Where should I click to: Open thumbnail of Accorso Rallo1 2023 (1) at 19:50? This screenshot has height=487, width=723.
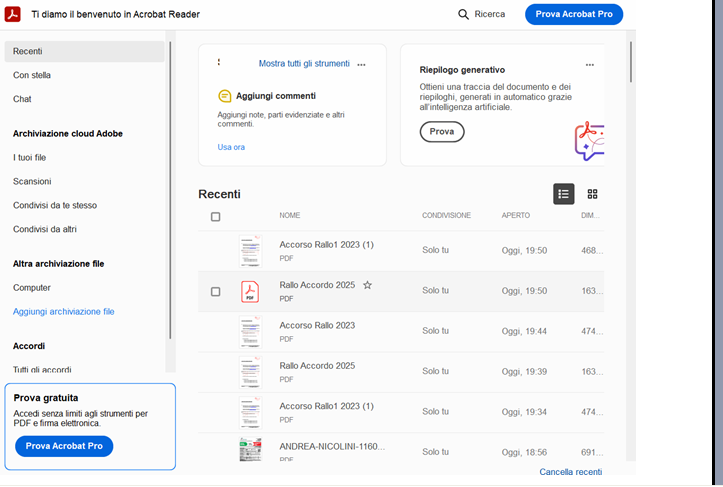(250, 251)
